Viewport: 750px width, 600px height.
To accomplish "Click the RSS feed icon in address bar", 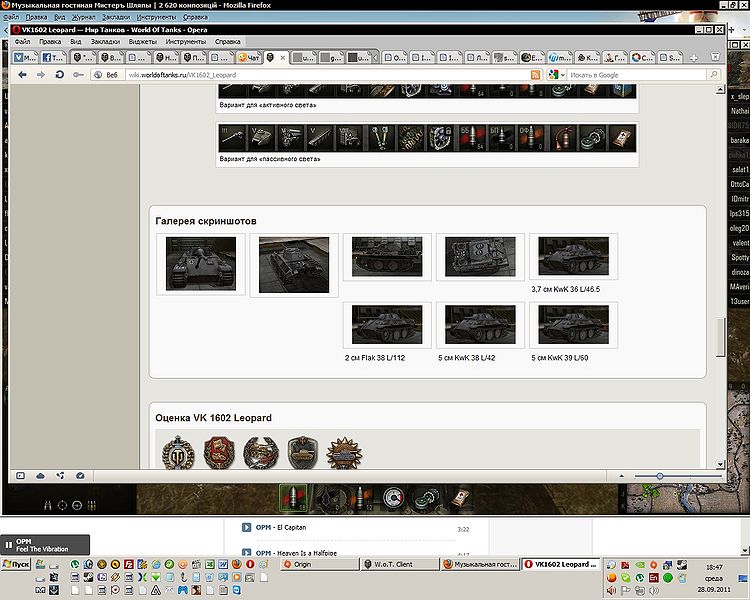I will click(536, 75).
